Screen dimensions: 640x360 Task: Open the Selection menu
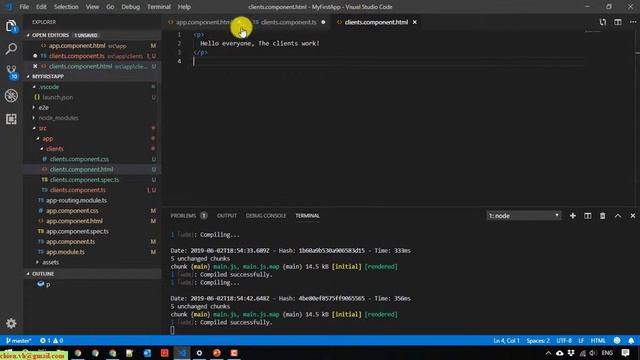66,7
